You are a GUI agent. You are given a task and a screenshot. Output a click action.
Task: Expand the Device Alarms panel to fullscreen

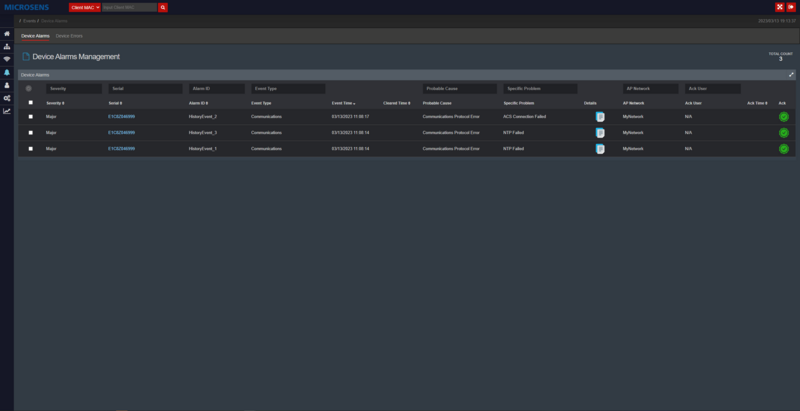(791, 74)
